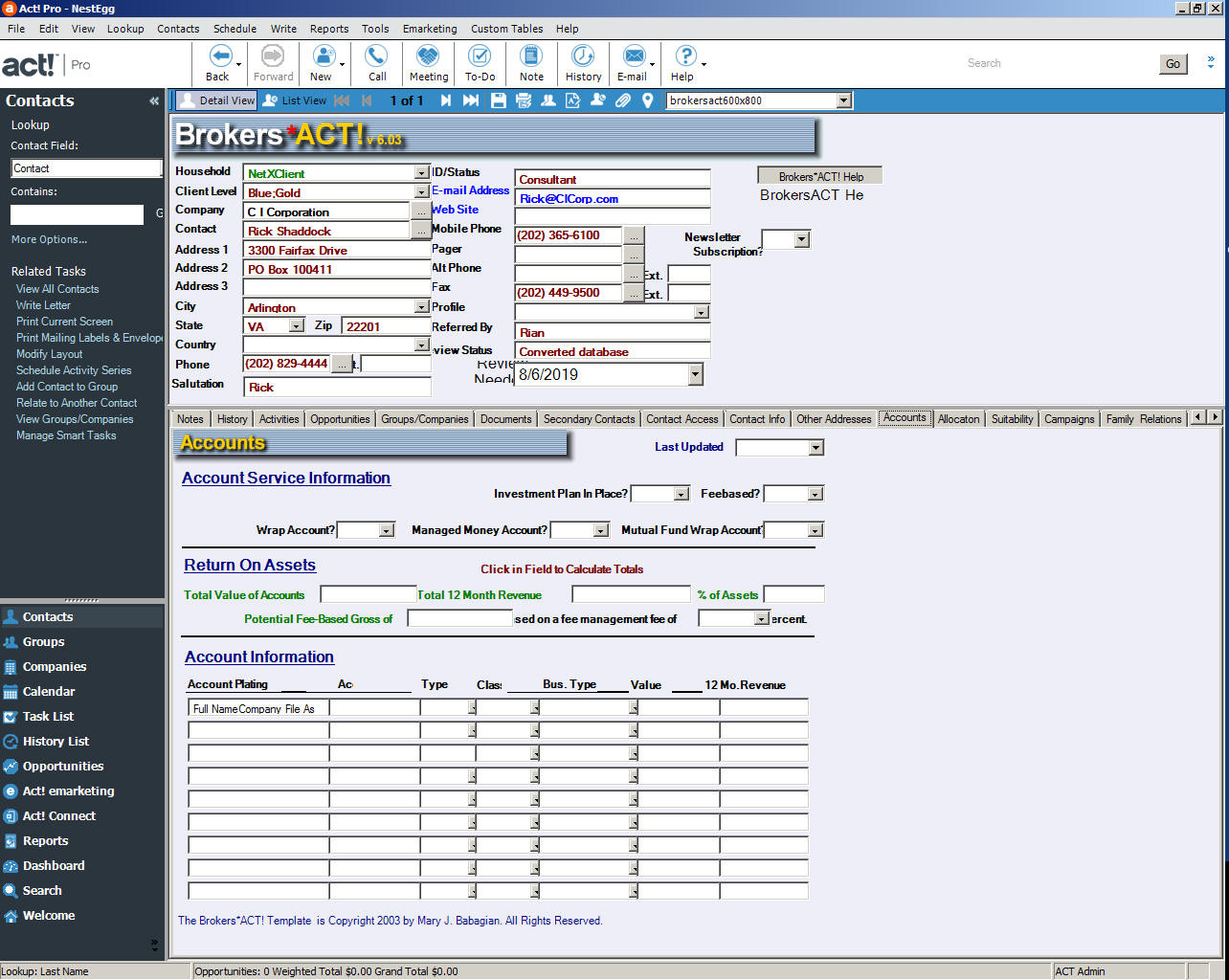Click the More Options link
Viewport: 1229px width, 980px height.
tap(49, 239)
